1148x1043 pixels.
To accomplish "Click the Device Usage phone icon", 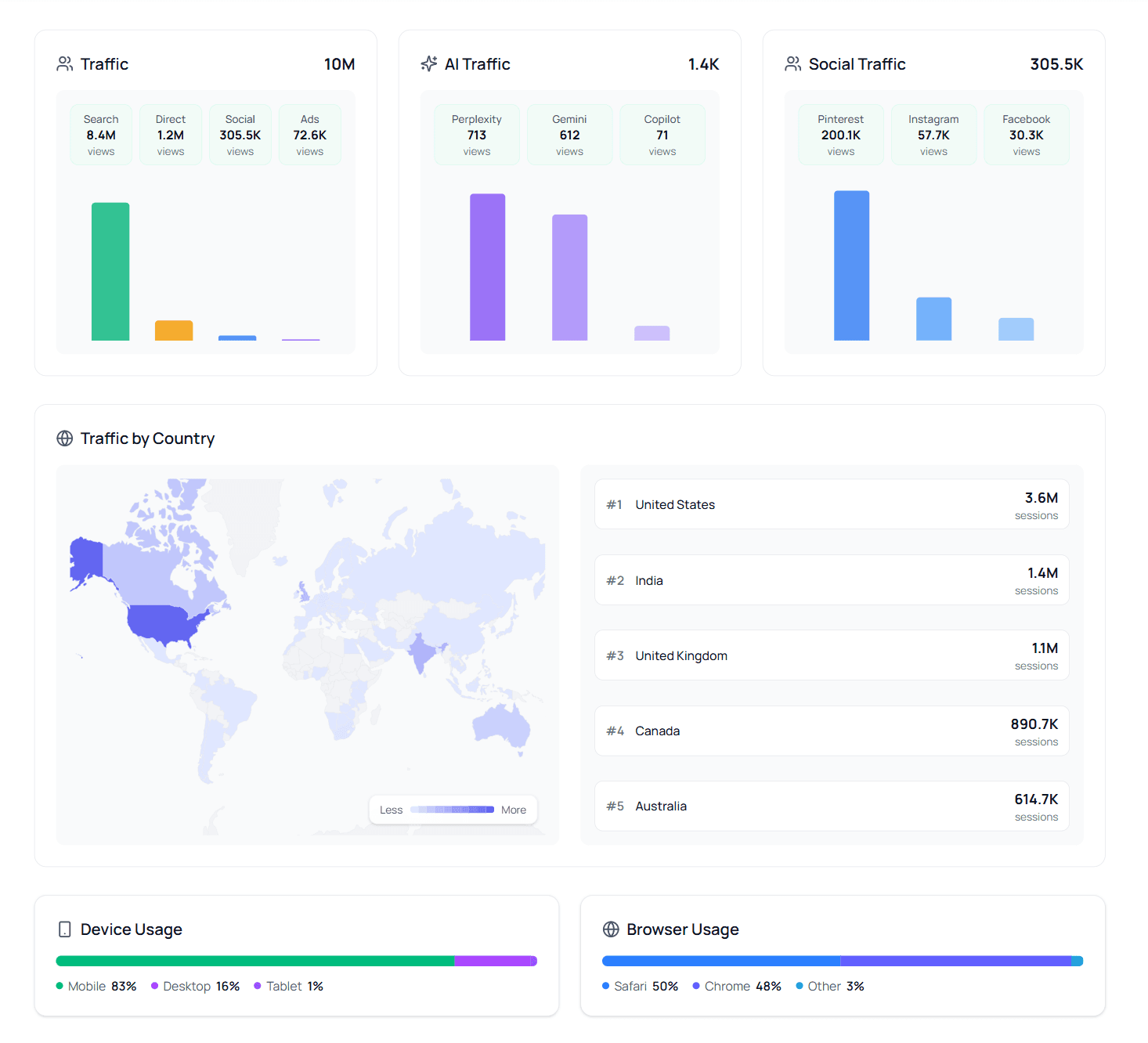I will point(64,929).
